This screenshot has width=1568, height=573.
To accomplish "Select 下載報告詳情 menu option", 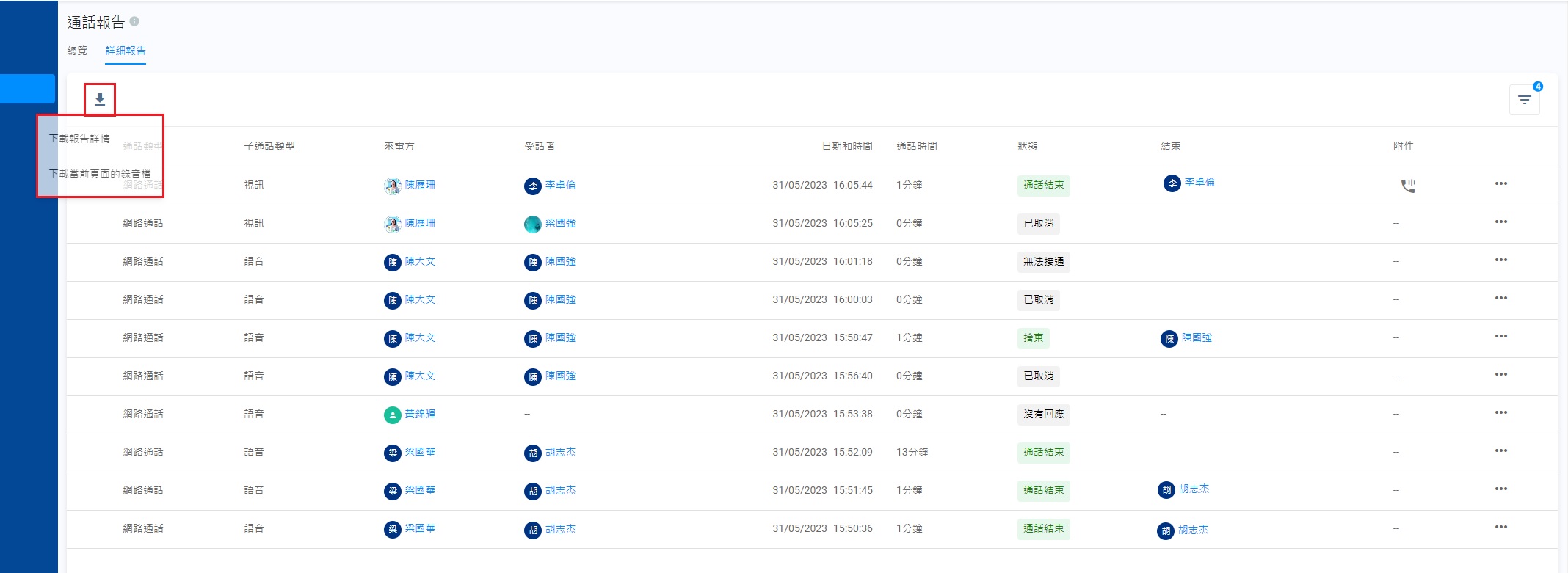I will [x=80, y=139].
